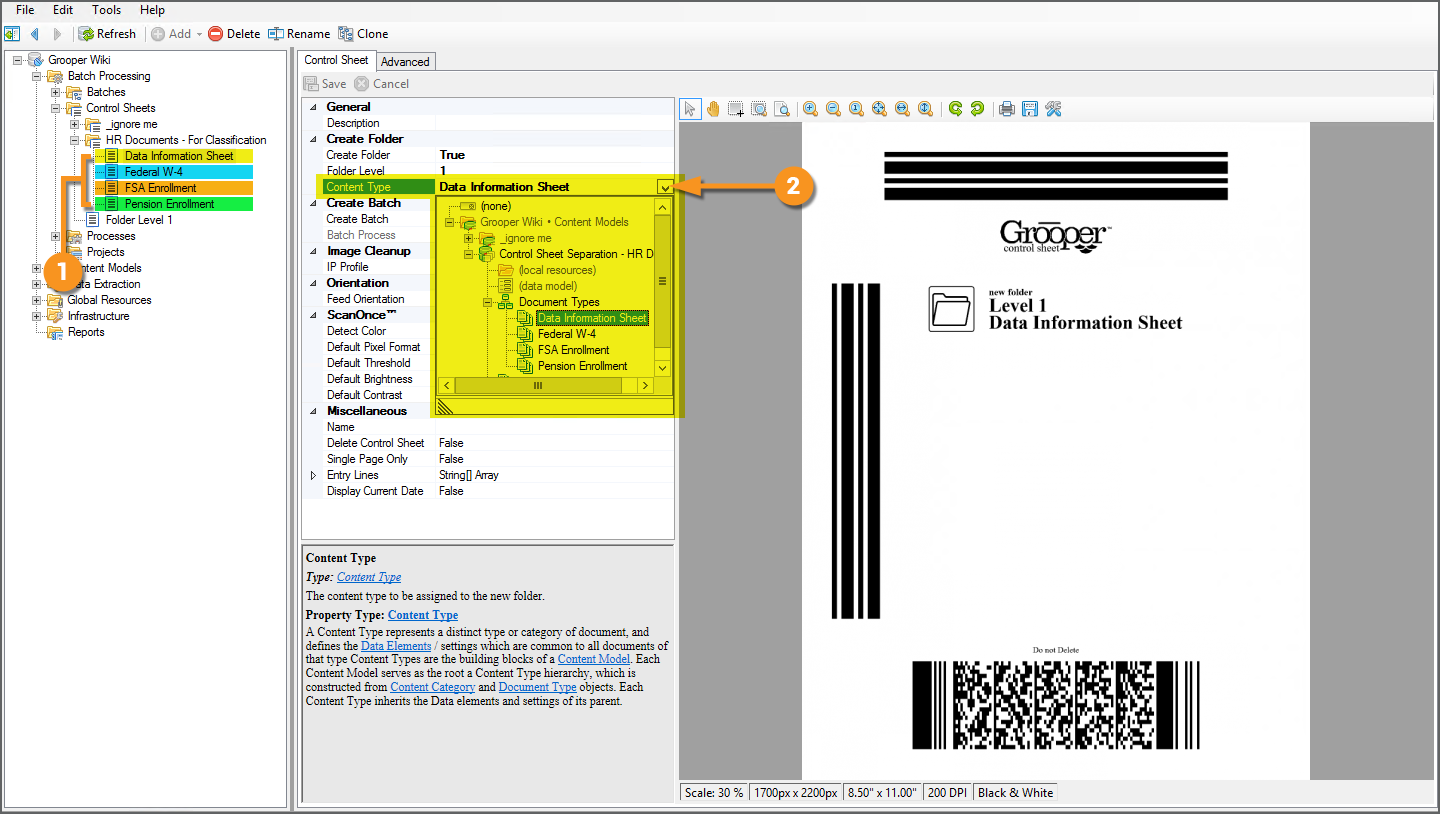Click the dropdown horizontal scrollbar thumb
The height and width of the screenshot is (814, 1440).
point(537,386)
